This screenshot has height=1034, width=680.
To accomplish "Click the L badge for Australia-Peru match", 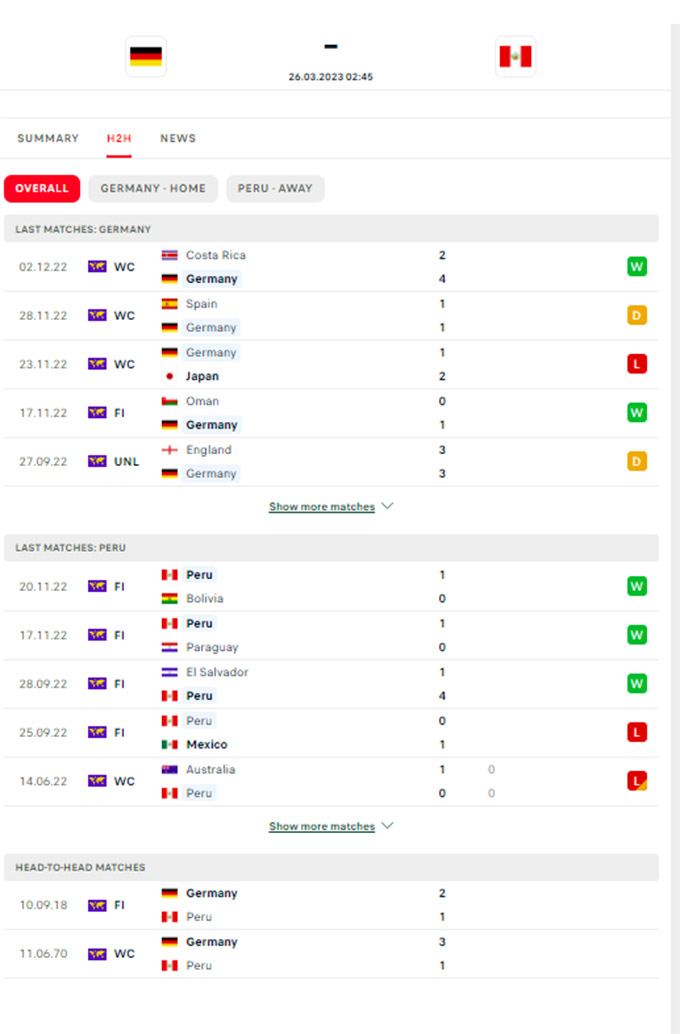I will pos(636,781).
